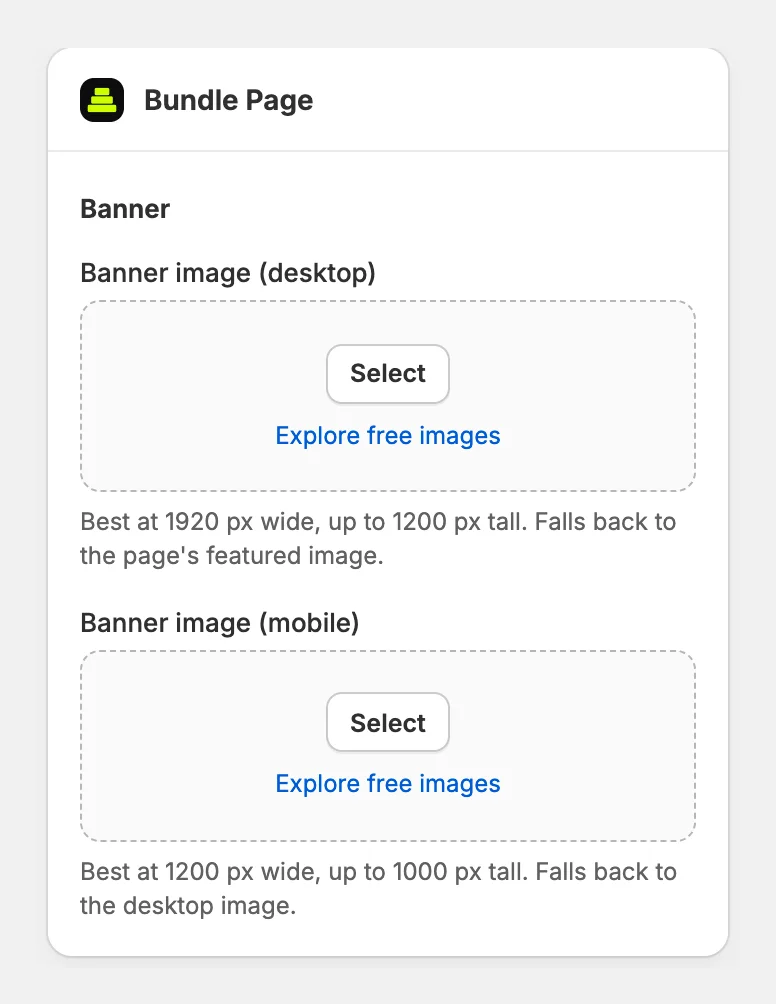
Task: Click the Banner image (mobile) label
Action: pyautogui.click(x=220, y=623)
